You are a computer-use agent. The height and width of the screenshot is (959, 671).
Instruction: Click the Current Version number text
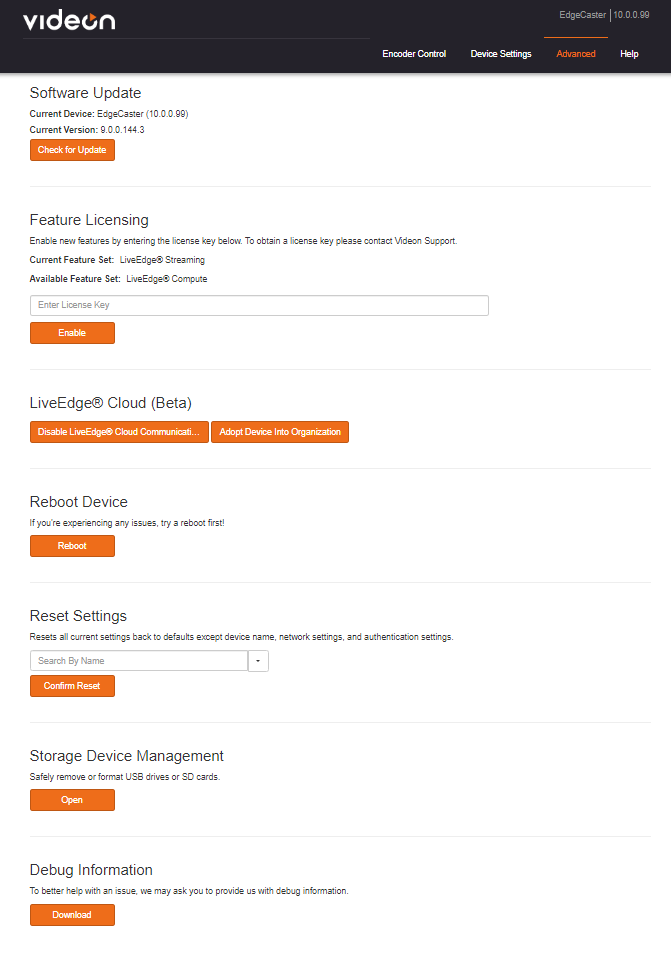[x=122, y=130]
